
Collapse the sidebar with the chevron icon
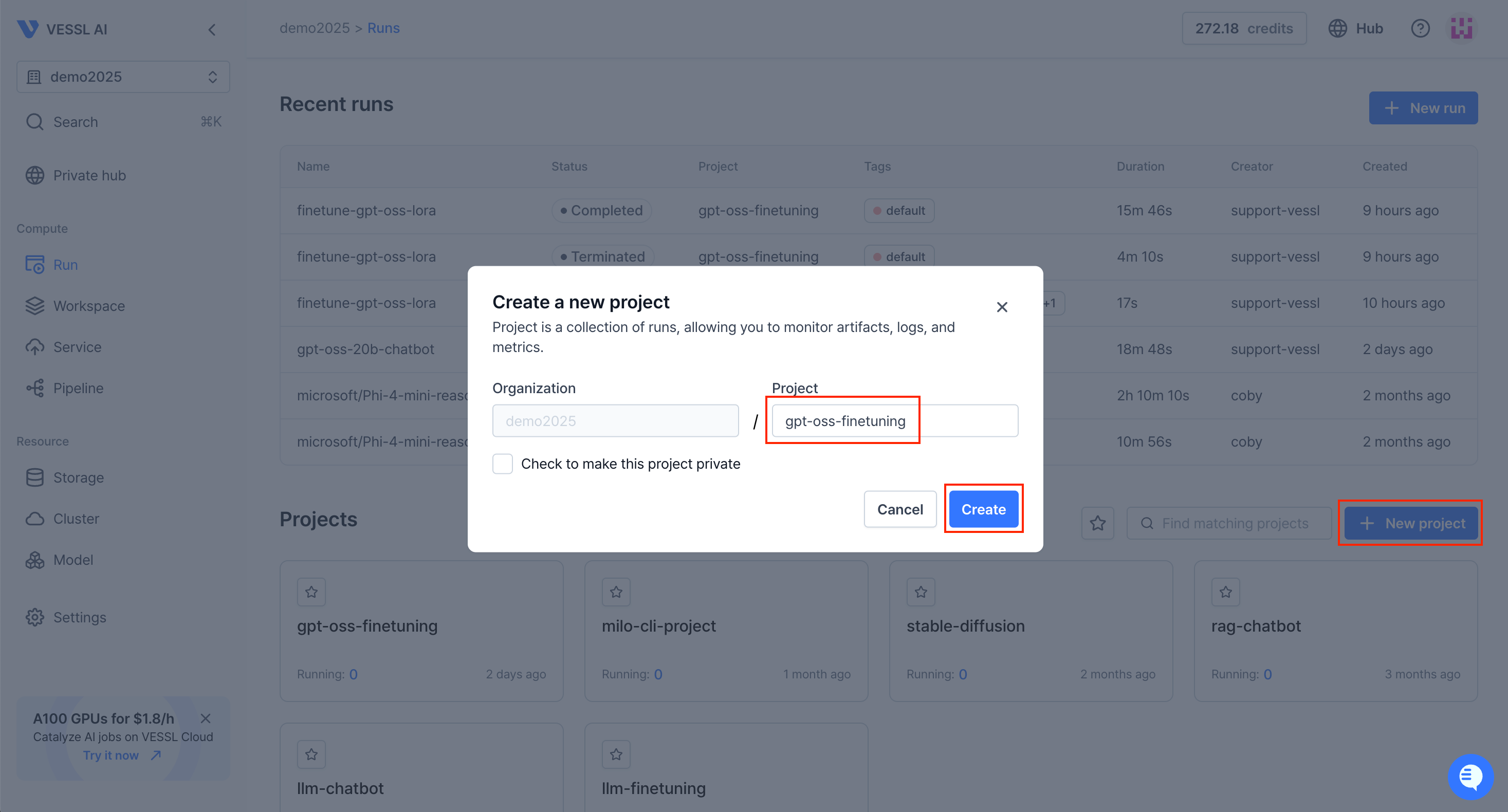(x=212, y=29)
